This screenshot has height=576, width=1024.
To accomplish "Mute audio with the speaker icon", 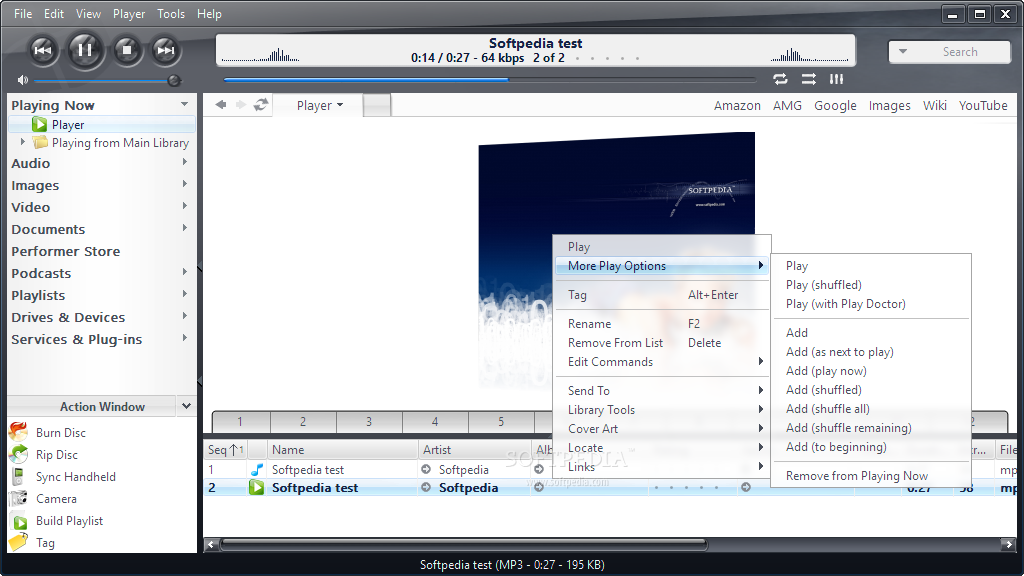I will (23, 80).
